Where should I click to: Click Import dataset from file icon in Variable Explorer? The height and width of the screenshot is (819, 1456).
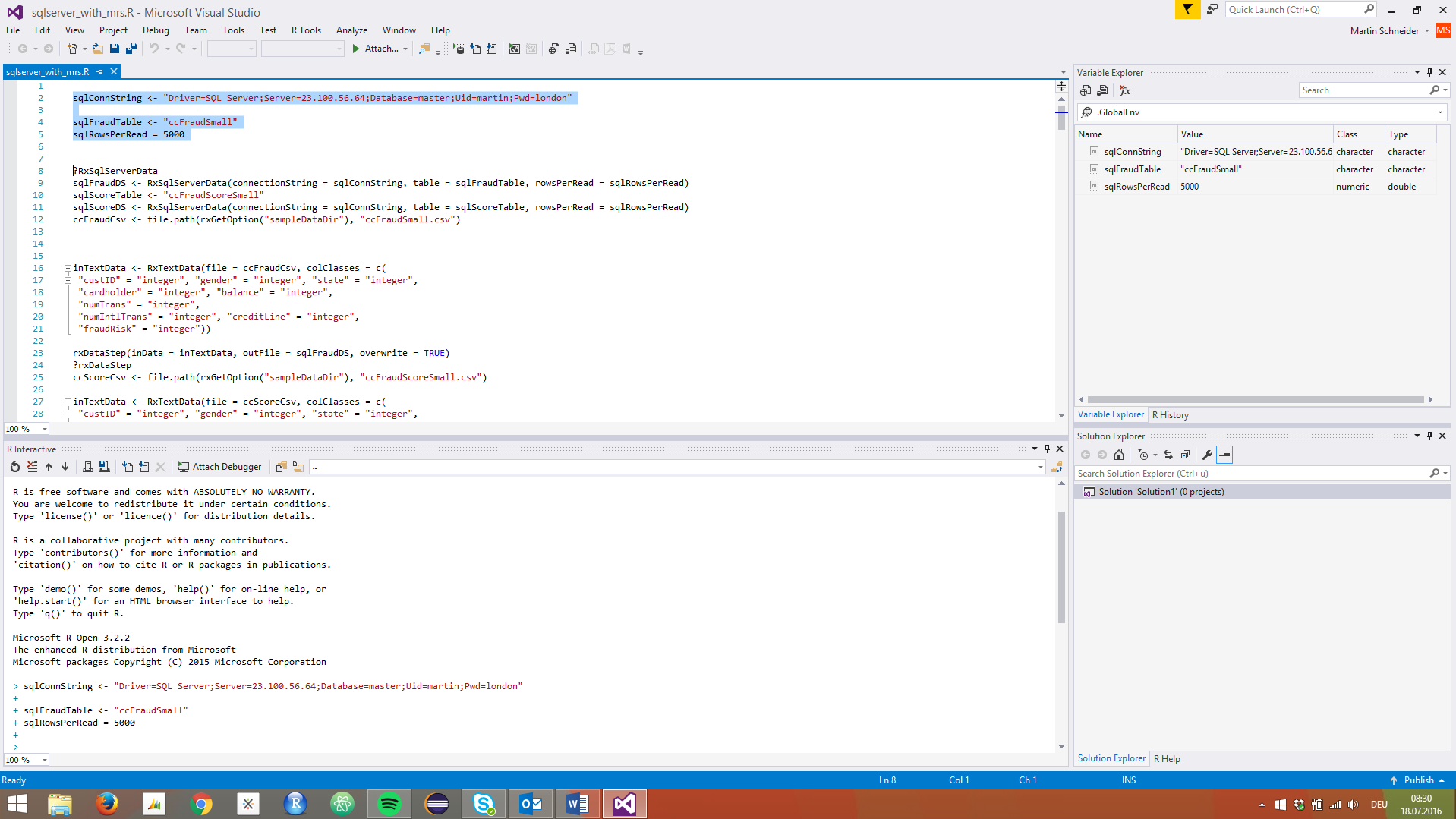click(1102, 90)
